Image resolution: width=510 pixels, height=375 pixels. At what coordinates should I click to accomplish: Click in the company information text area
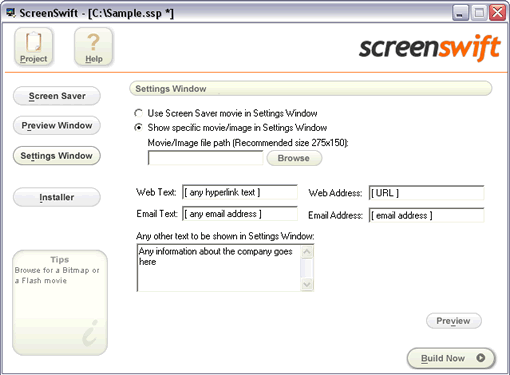[219, 268]
